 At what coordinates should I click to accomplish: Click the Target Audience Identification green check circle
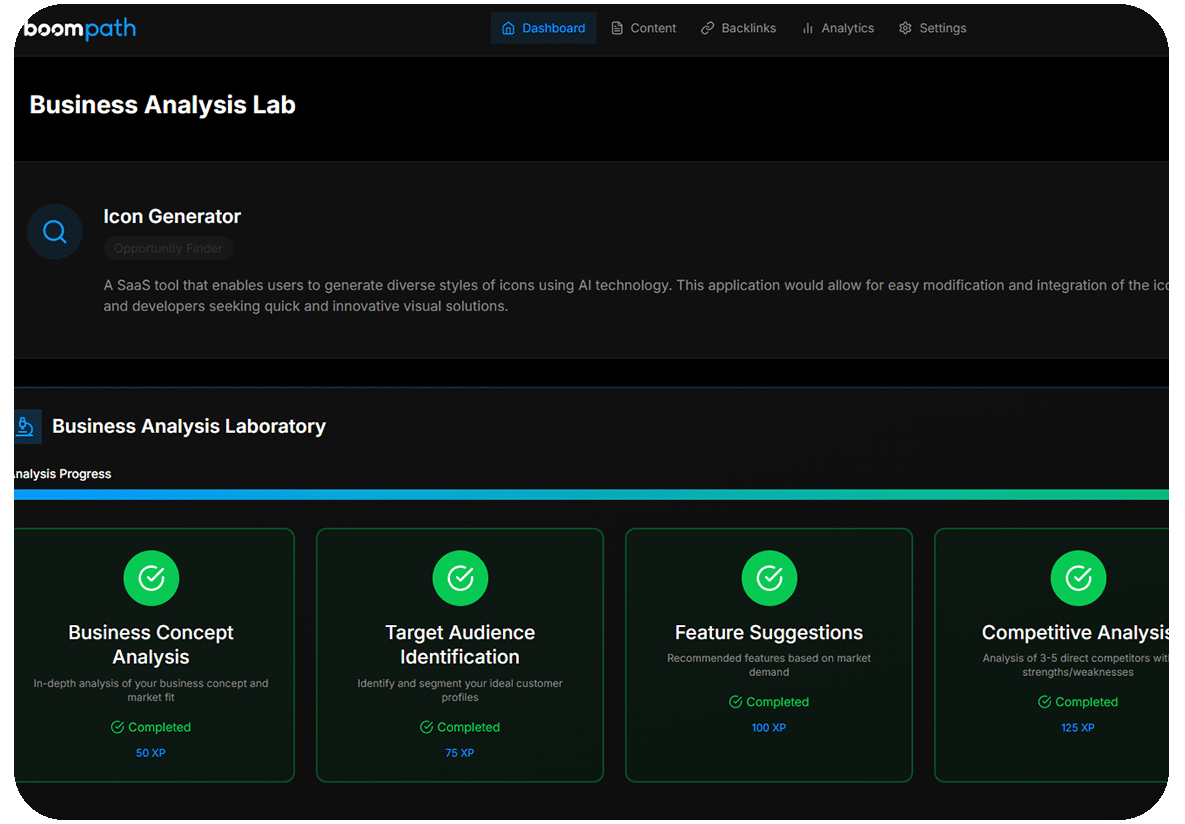[x=460, y=578]
